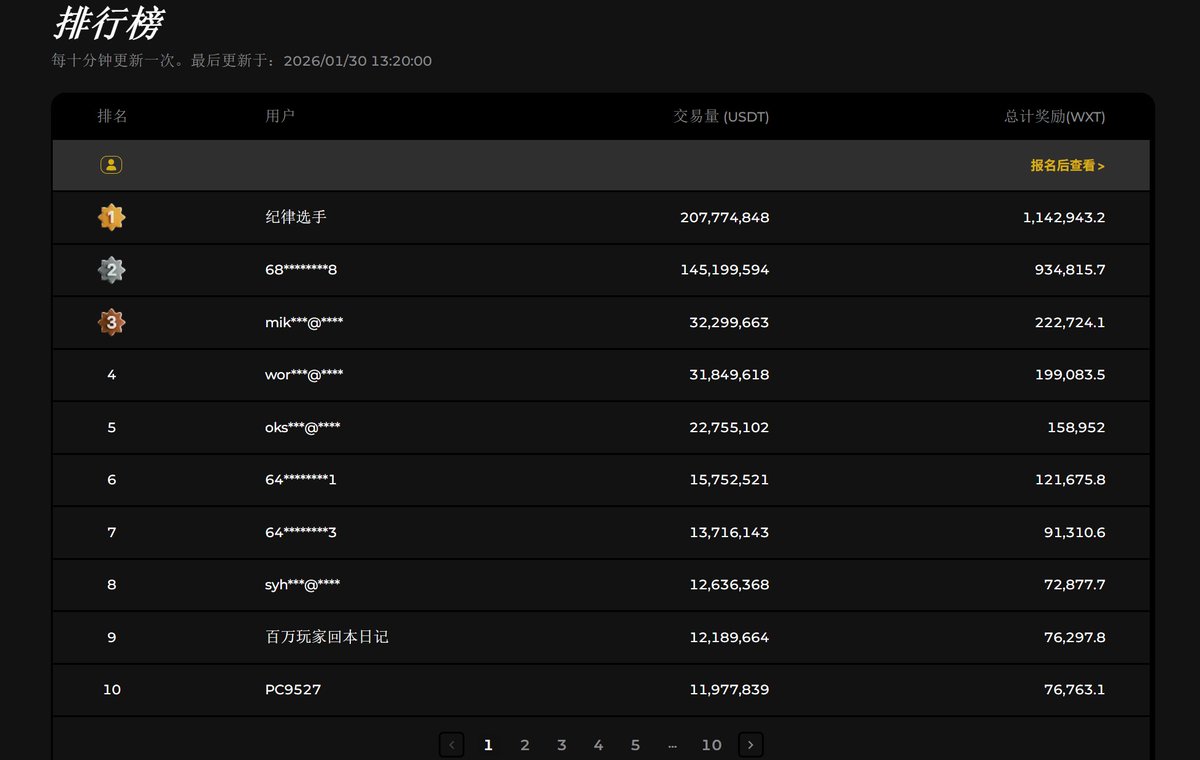Viewport: 1200px width, 760px height.
Task: Click trading volume 11,977,839
Action: 729,689
